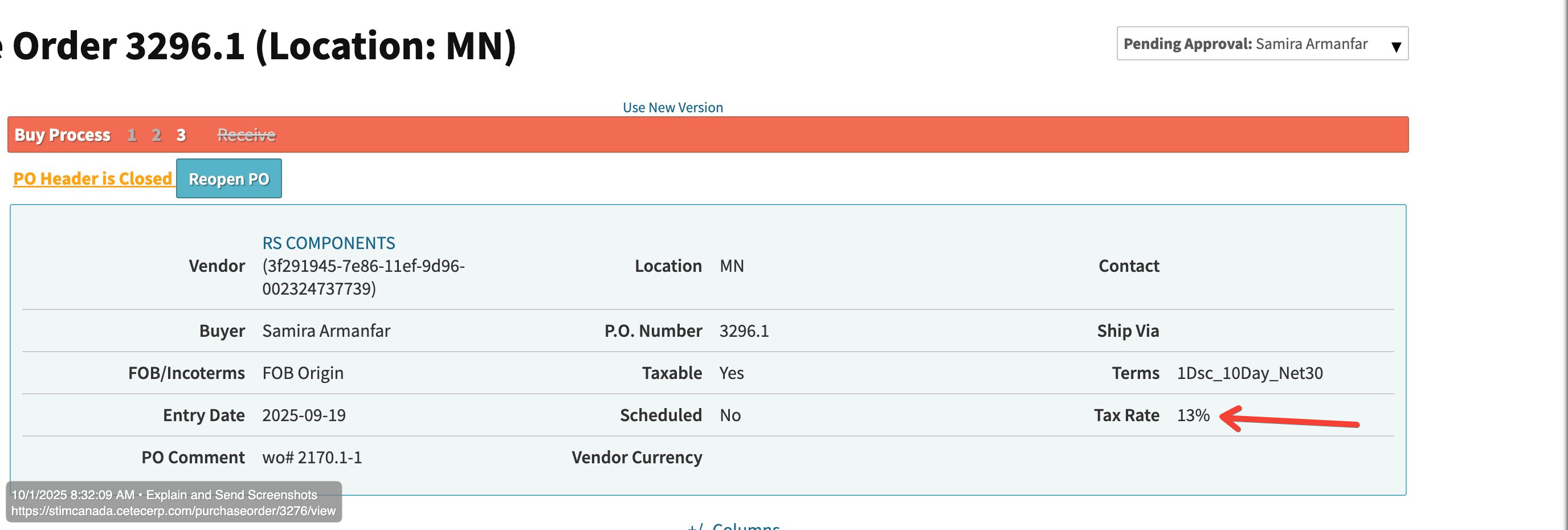Click the FOB Origin incoterms value
Image resolution: width=1568 pixels, height=530 pixels.
[303, 373]
